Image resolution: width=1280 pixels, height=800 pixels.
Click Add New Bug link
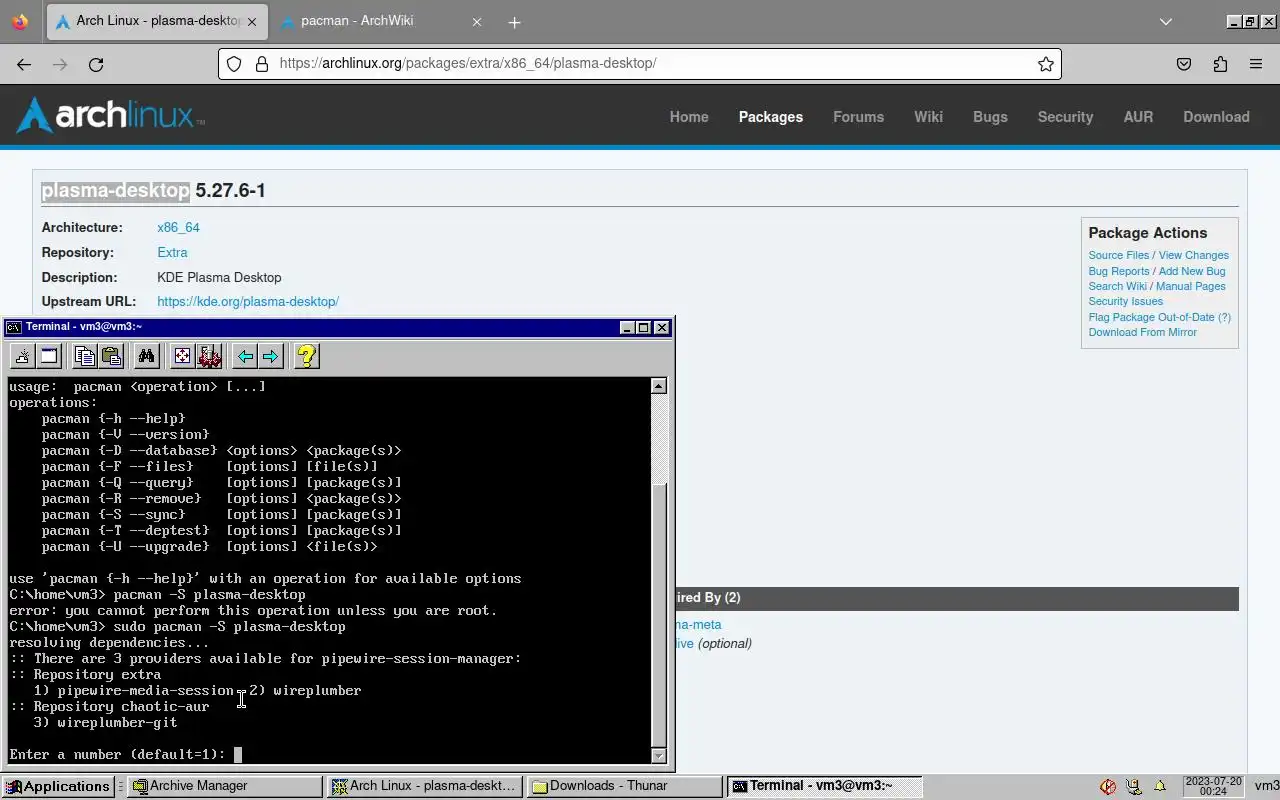[1191, 271]
